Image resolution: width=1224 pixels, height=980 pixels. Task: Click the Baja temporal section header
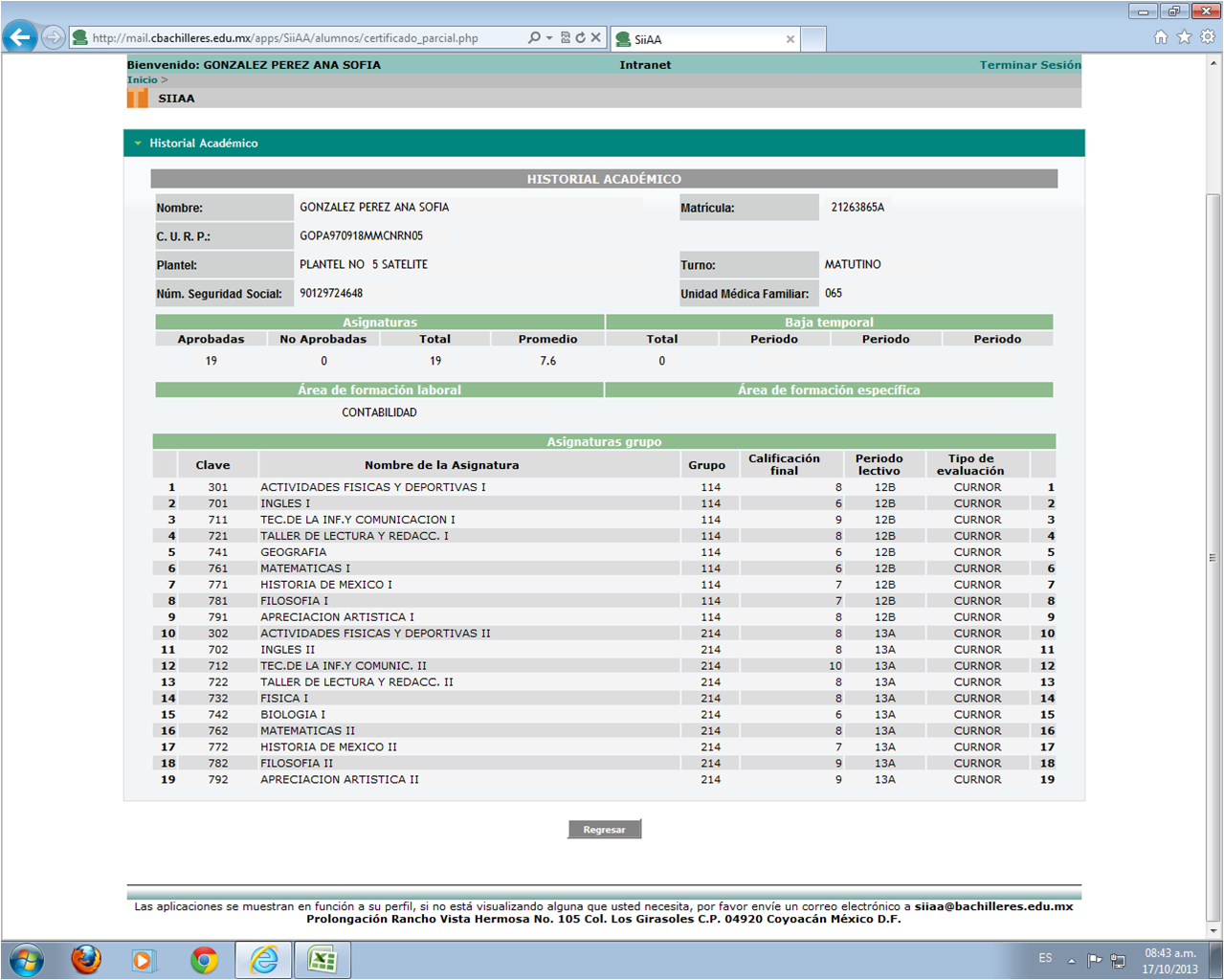coord(829,323)
